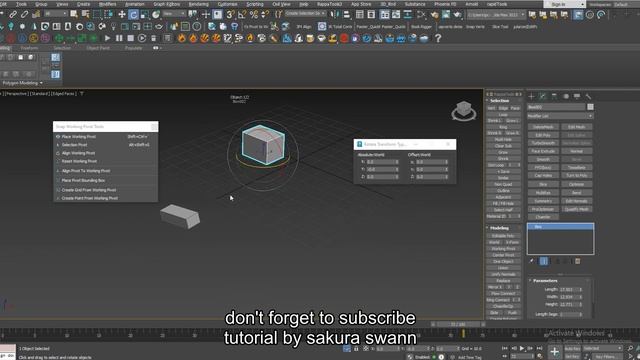Click the Link objects chain icon
Viewport: 640px width, 360px height.
[x=13, y=15]
